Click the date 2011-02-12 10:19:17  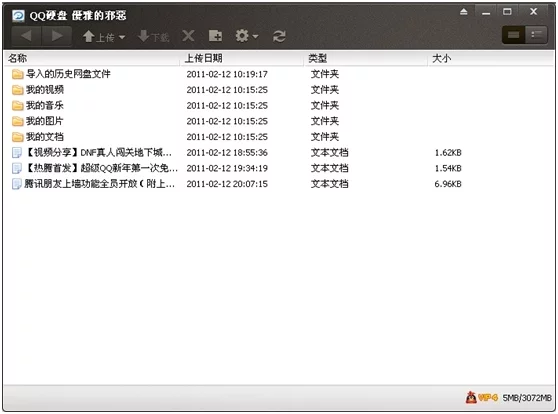tap(227, 74)
